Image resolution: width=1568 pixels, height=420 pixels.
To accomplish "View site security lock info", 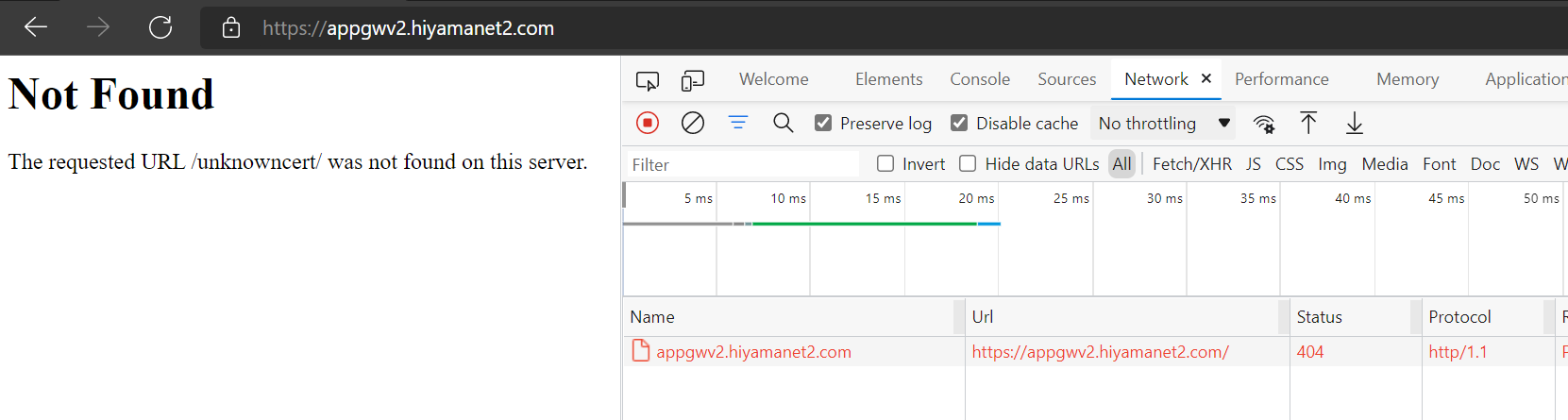I will pos(231,27).
